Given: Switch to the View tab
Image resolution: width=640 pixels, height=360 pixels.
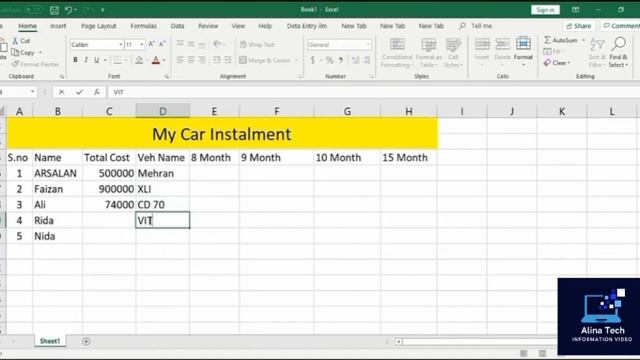Looking at the screenshot, I should [238, 26].
